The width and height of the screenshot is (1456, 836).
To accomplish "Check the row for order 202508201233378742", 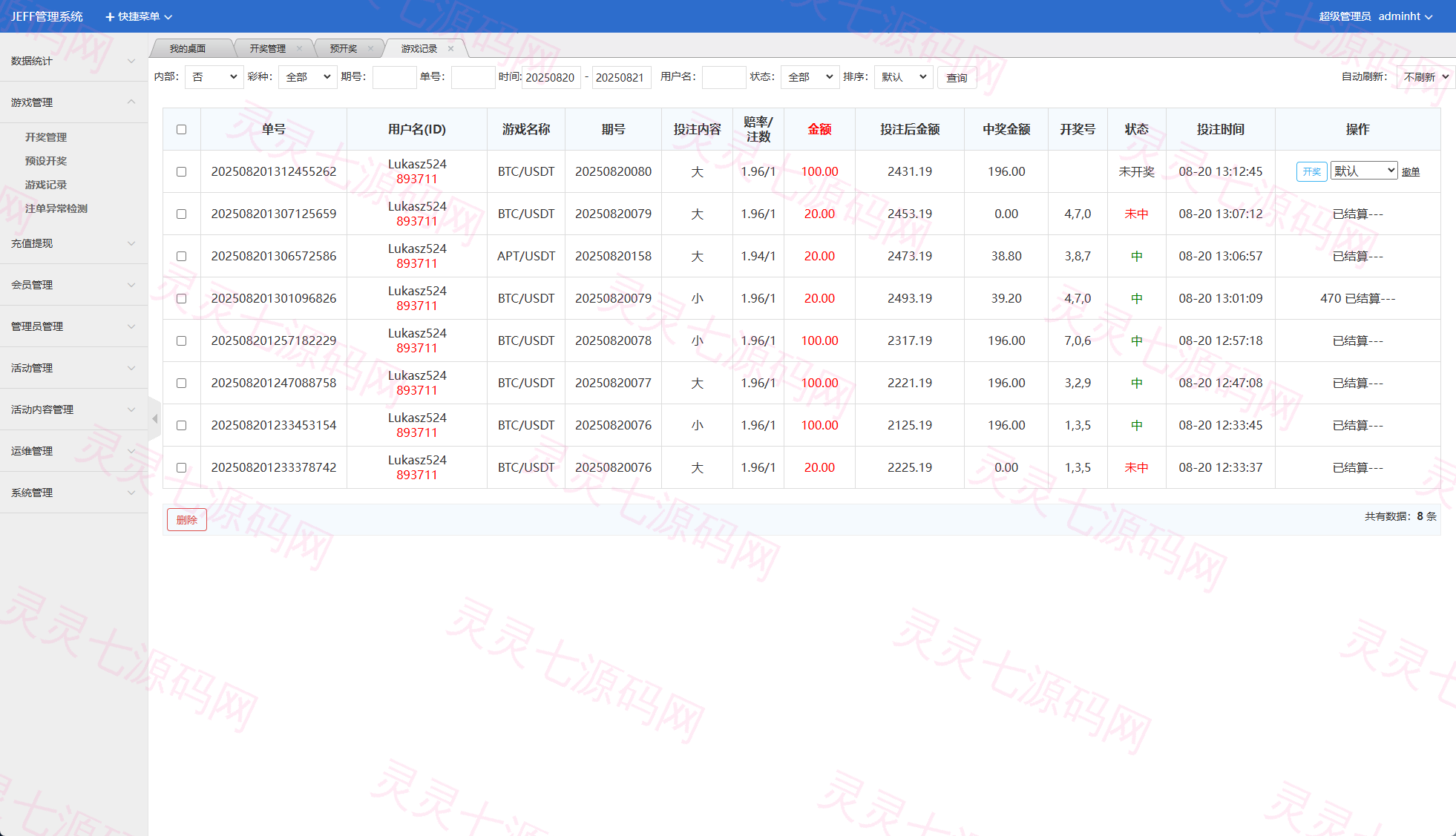I will tap(181, 468).
